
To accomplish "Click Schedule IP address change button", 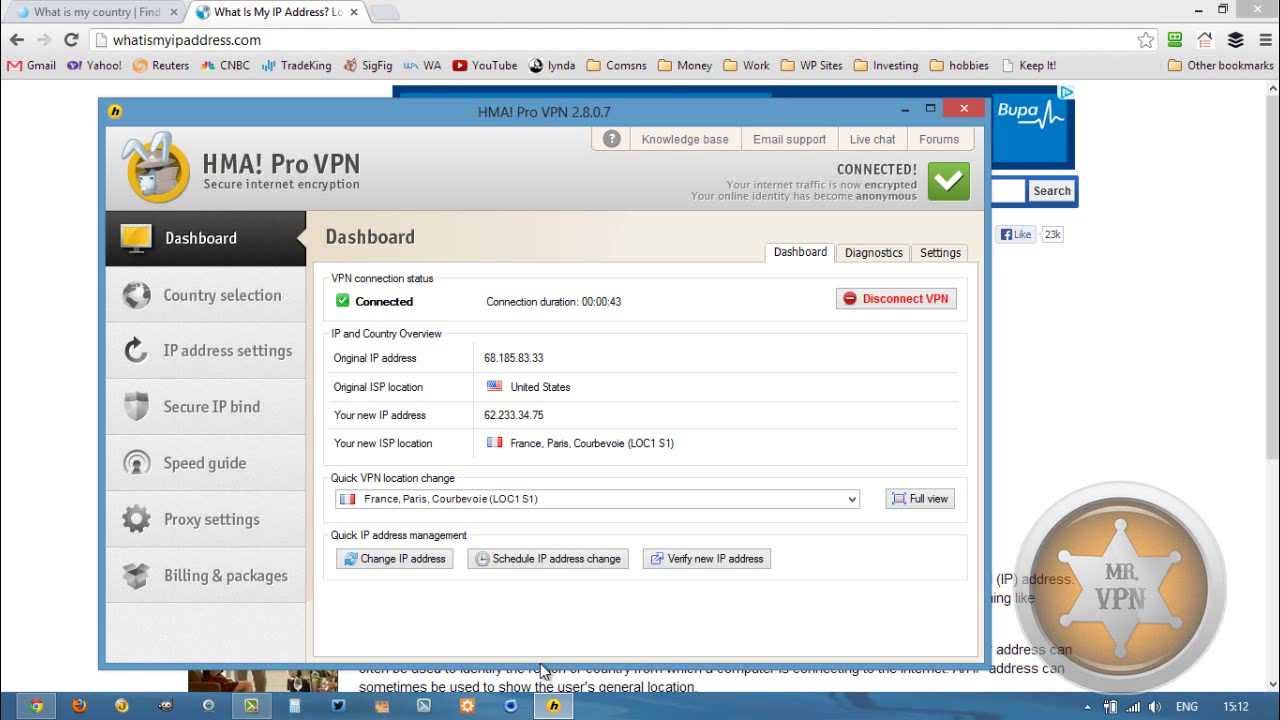I will (548, 559).
